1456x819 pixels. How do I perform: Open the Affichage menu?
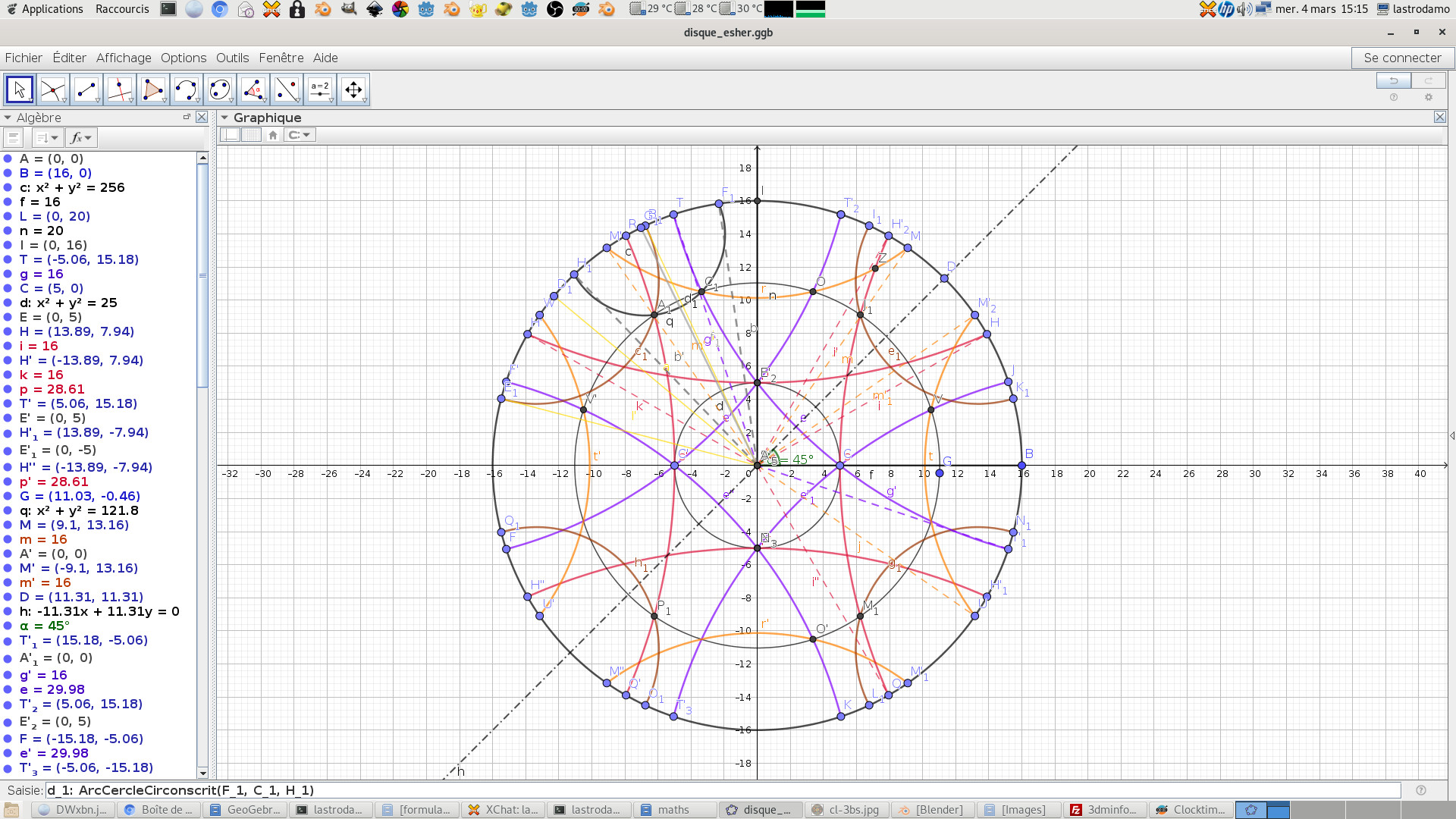[124, 58]
